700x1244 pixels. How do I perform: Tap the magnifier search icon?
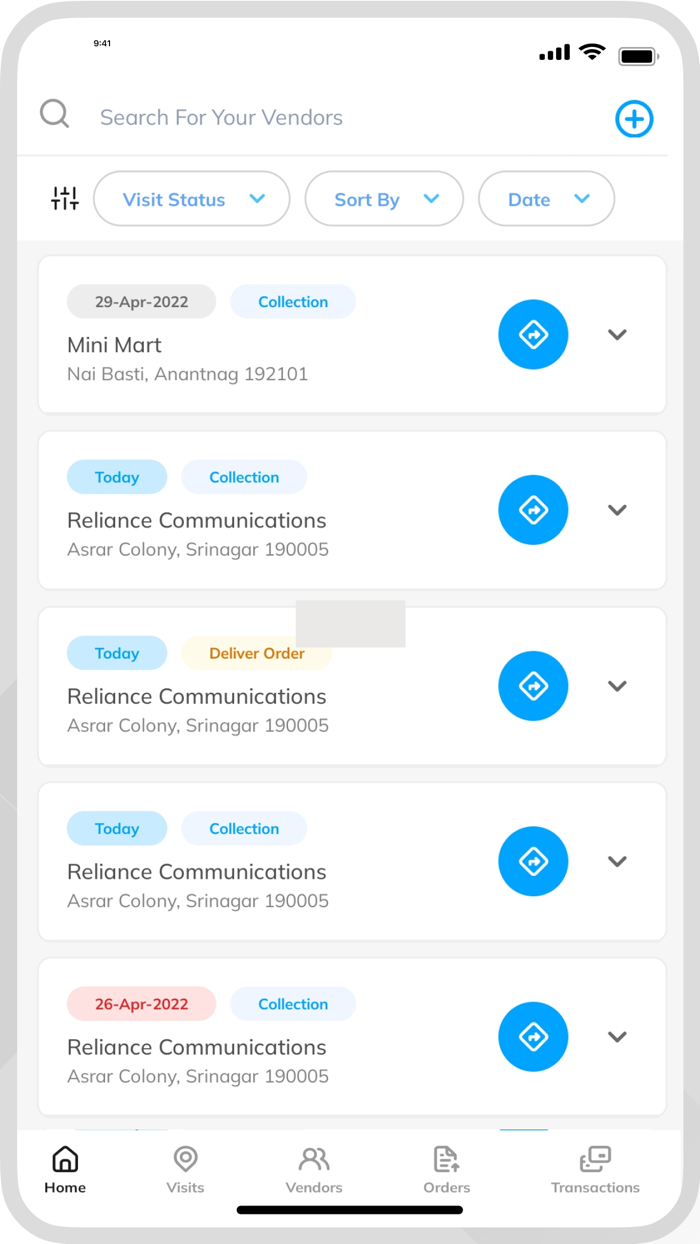click(55, 115)
